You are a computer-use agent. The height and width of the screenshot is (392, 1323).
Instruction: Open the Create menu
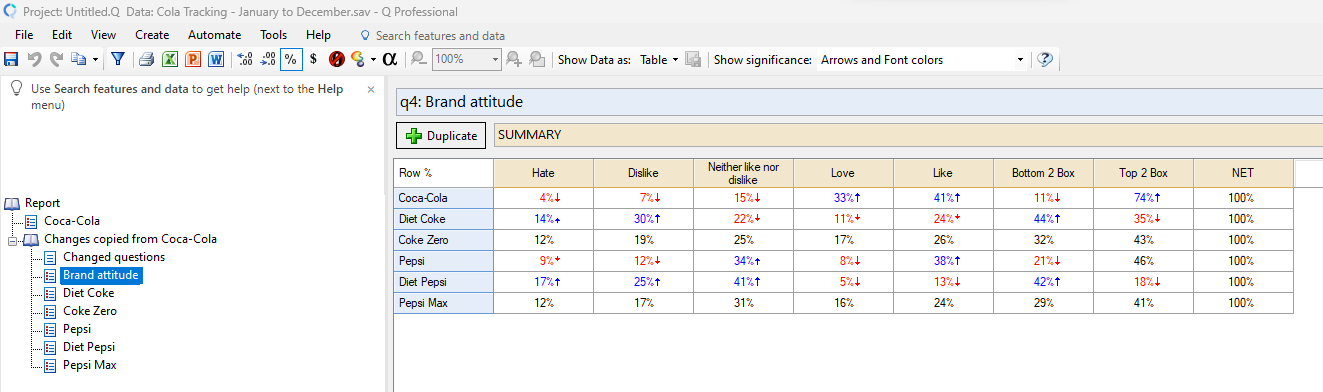point(152,35)
